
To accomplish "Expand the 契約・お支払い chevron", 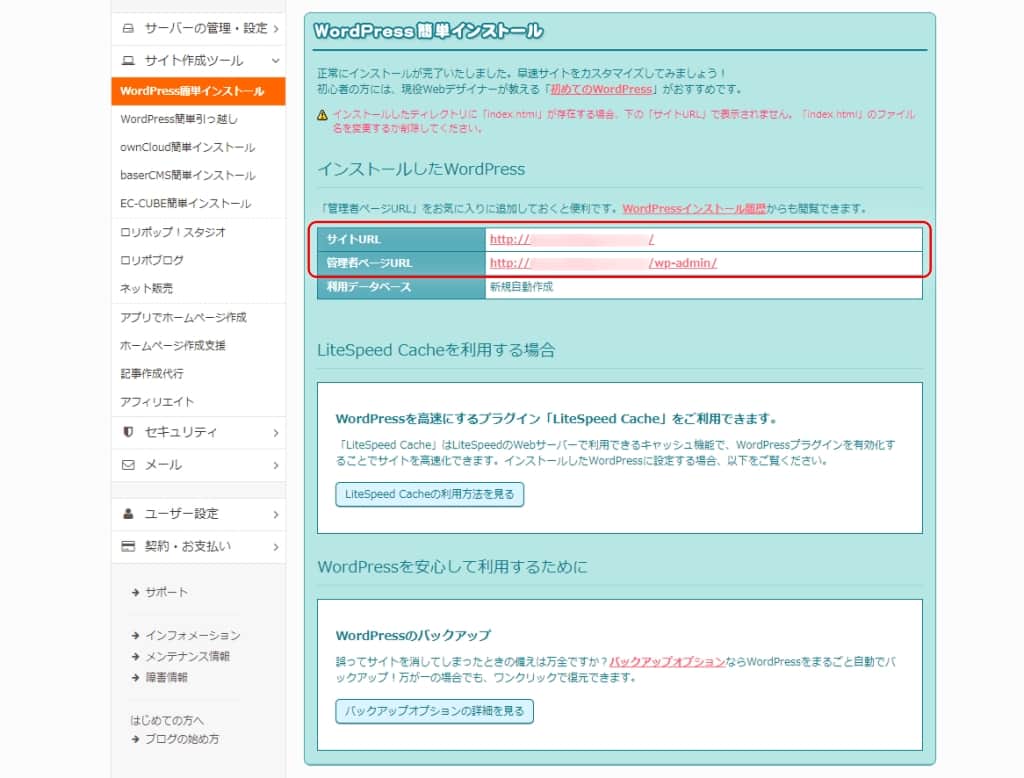I will tap(276, 547).
